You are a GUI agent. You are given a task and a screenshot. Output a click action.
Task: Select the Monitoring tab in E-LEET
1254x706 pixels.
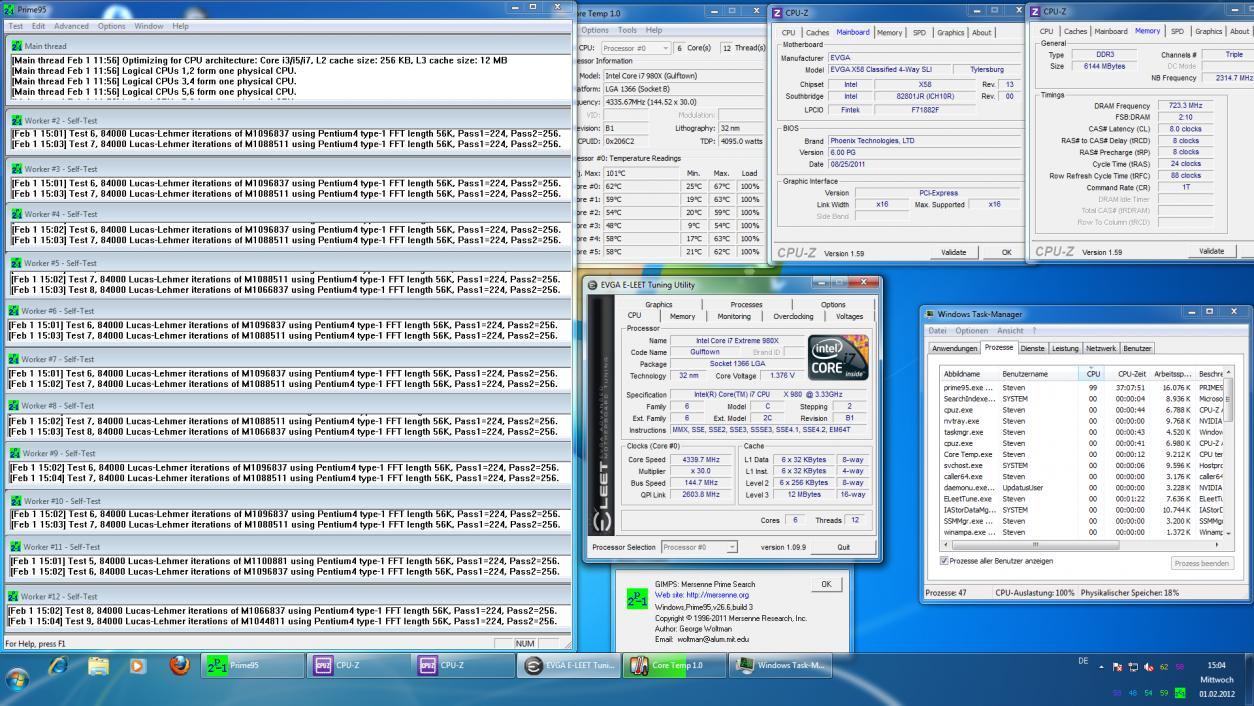pyautogui.click(x=733, y=316)
